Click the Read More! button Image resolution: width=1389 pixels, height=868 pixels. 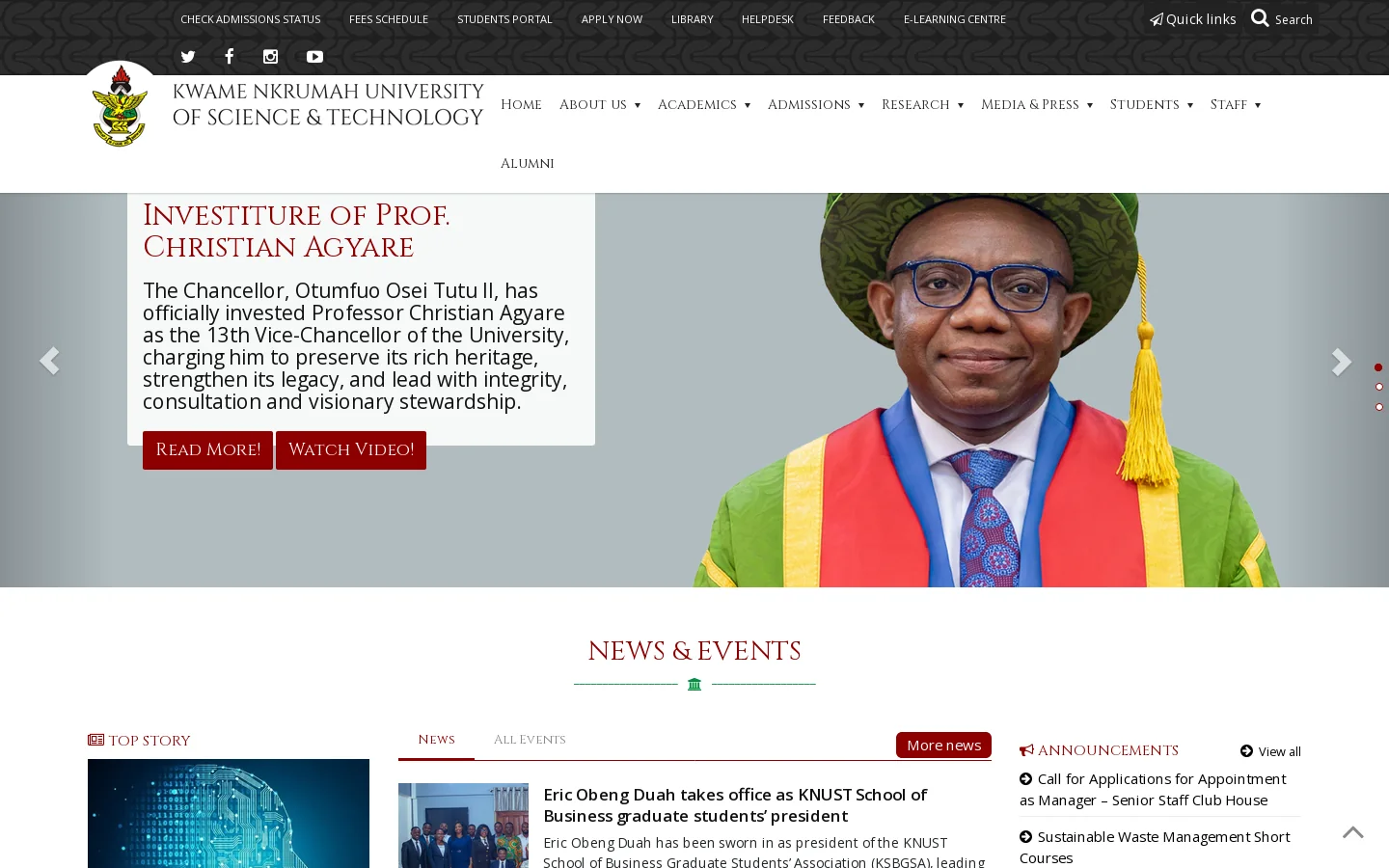click(207, 450)
